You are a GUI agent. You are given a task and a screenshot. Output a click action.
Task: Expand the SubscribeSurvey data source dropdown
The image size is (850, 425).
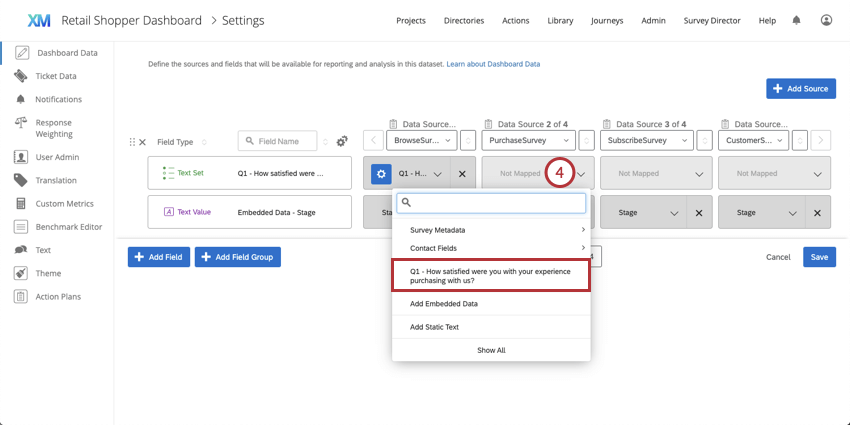pyautogui.click(x=646, y=141)
